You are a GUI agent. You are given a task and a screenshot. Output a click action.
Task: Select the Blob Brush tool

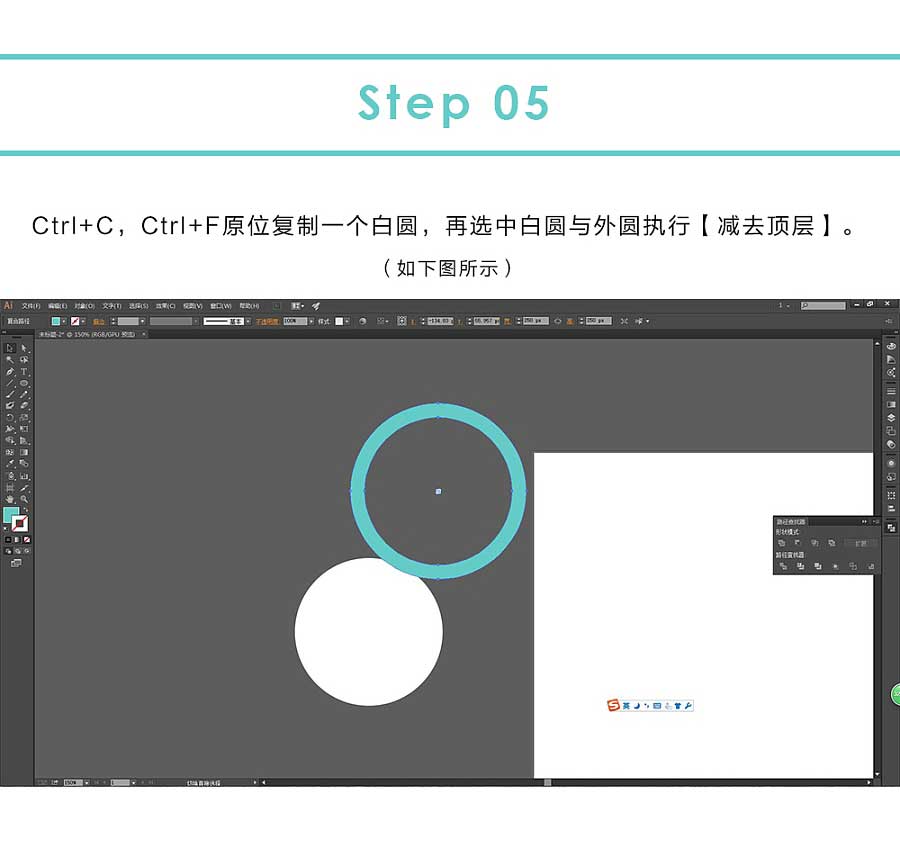[x=10, y=406]
